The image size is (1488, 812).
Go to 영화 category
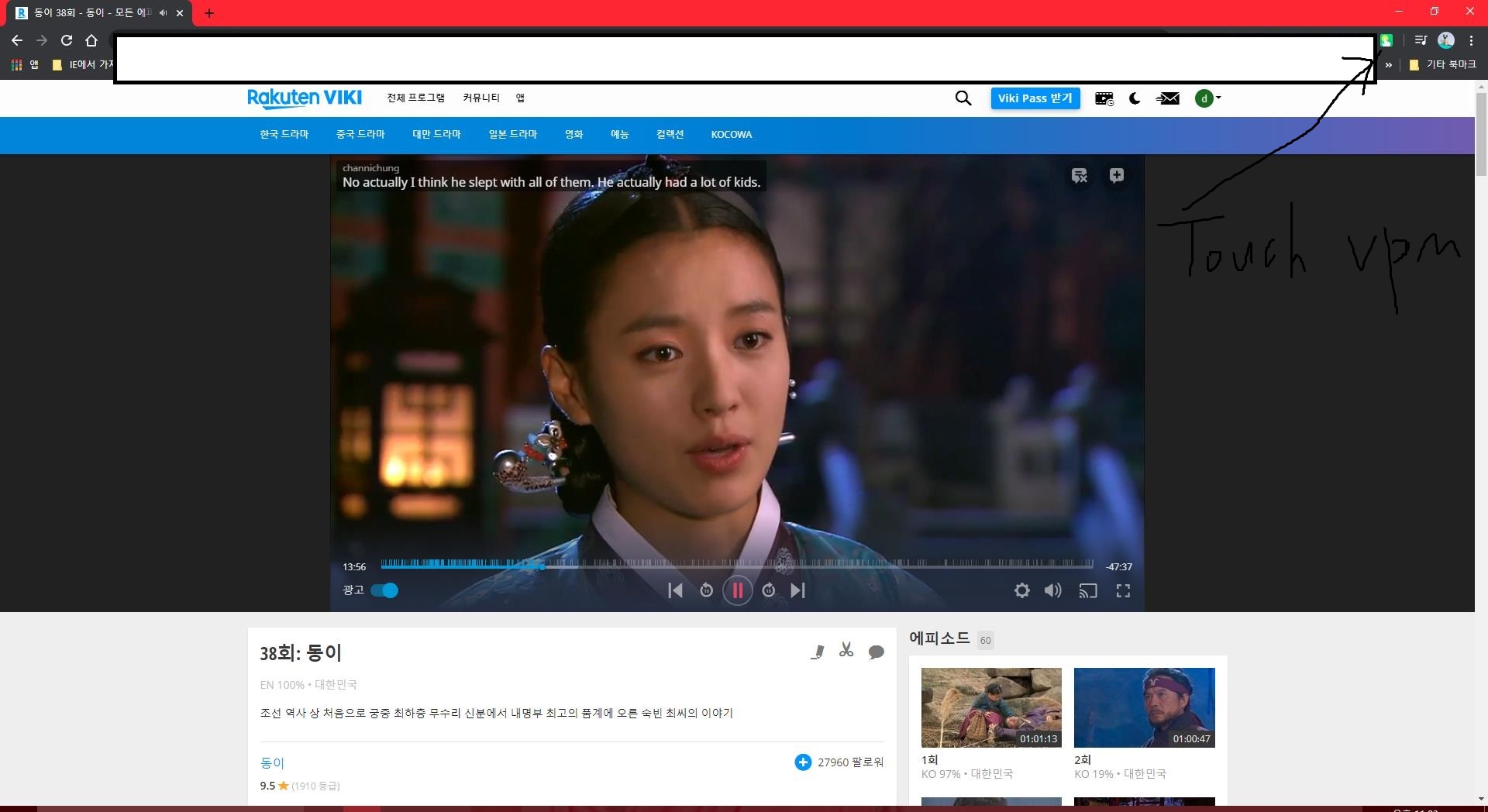(573, 134)
